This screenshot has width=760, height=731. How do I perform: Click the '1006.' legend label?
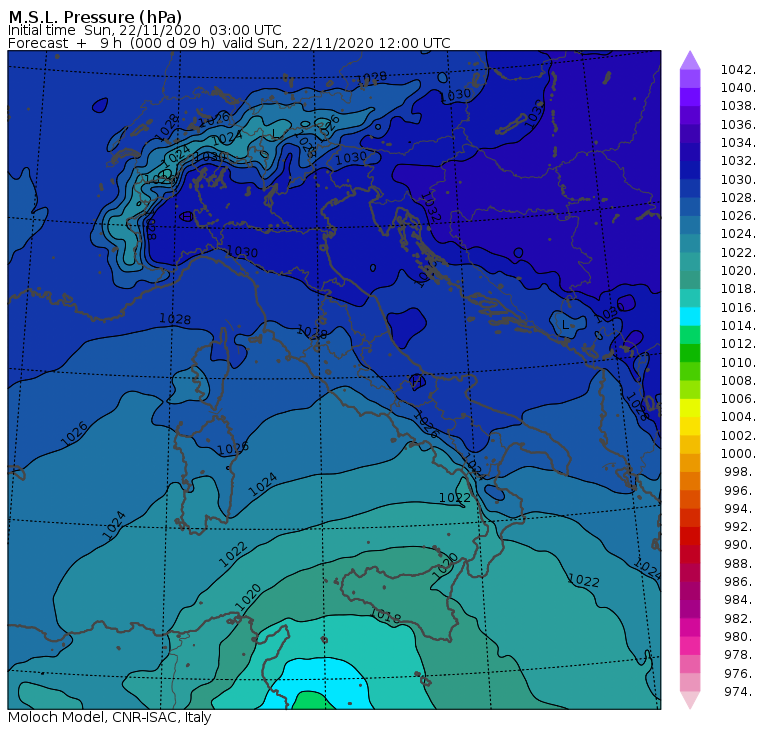pos(738,398)
